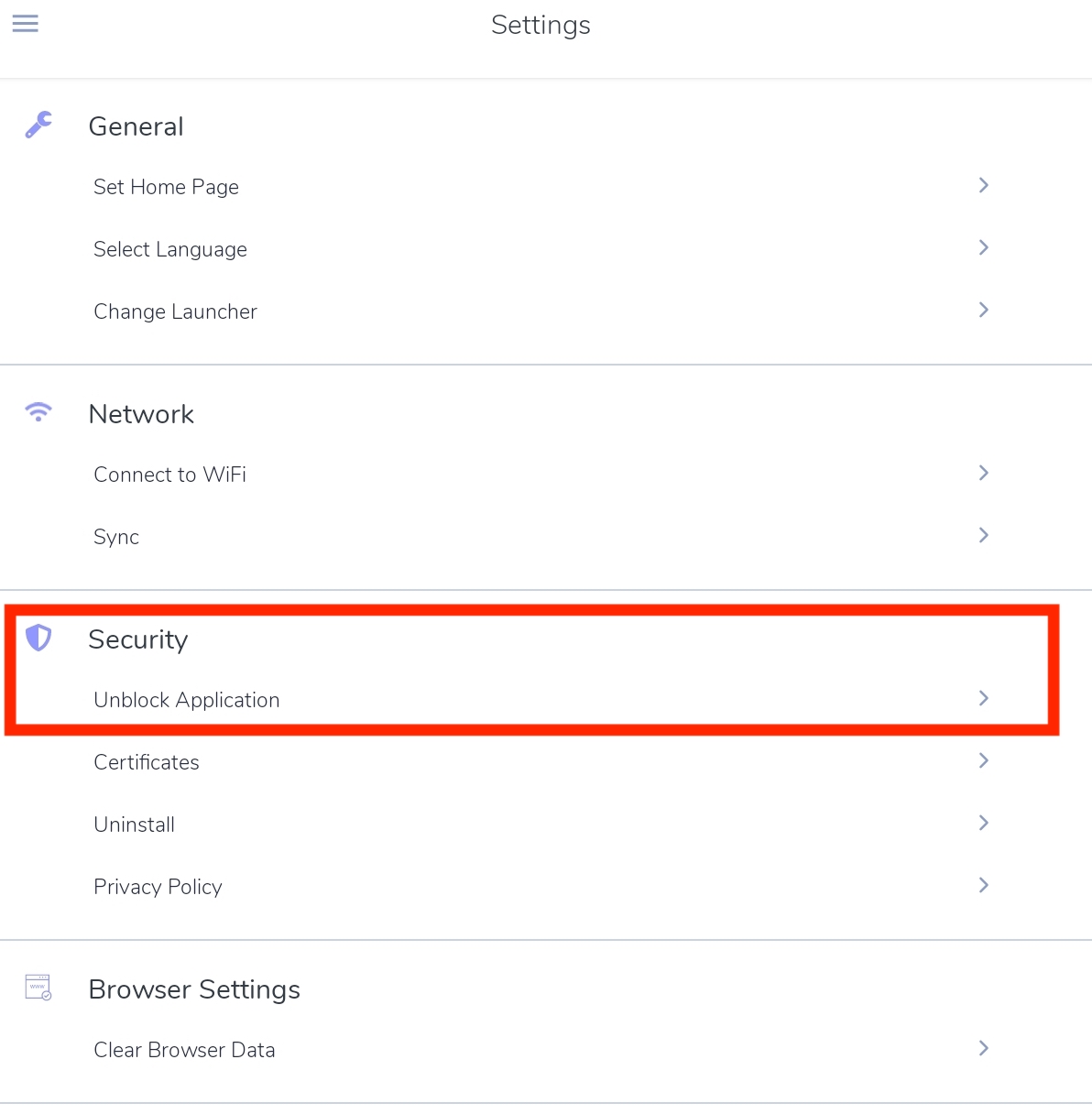This screenshot has height=1114, width=1092.
Task: Click the Security shield icon
Action: (x=38, y=638)
